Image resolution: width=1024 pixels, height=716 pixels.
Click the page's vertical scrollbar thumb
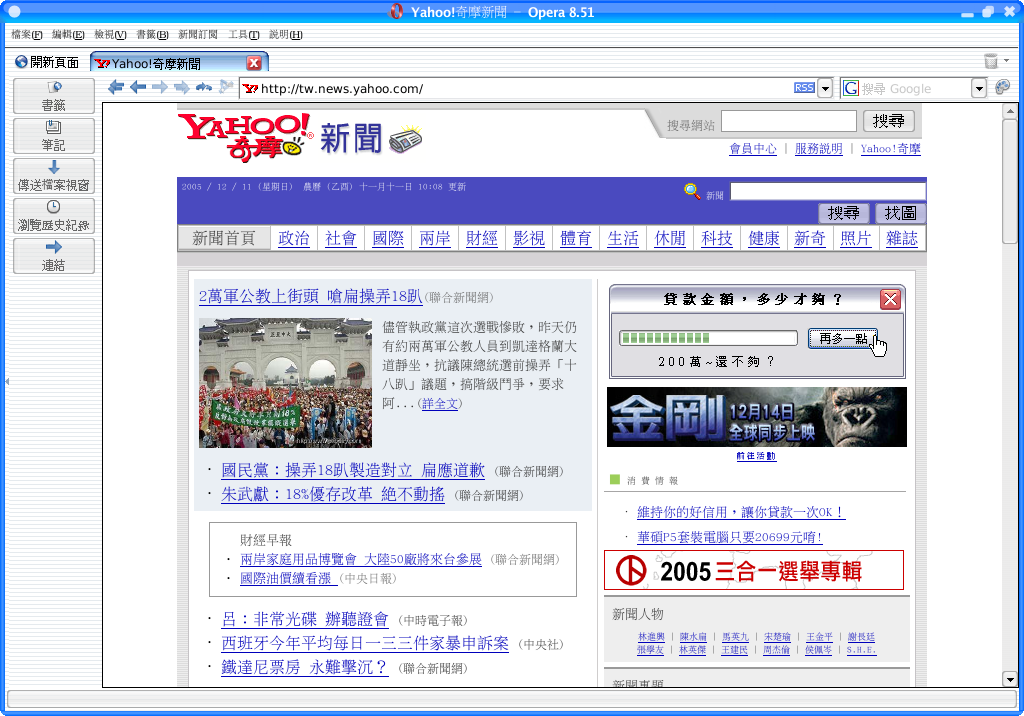pos(1010,182)
